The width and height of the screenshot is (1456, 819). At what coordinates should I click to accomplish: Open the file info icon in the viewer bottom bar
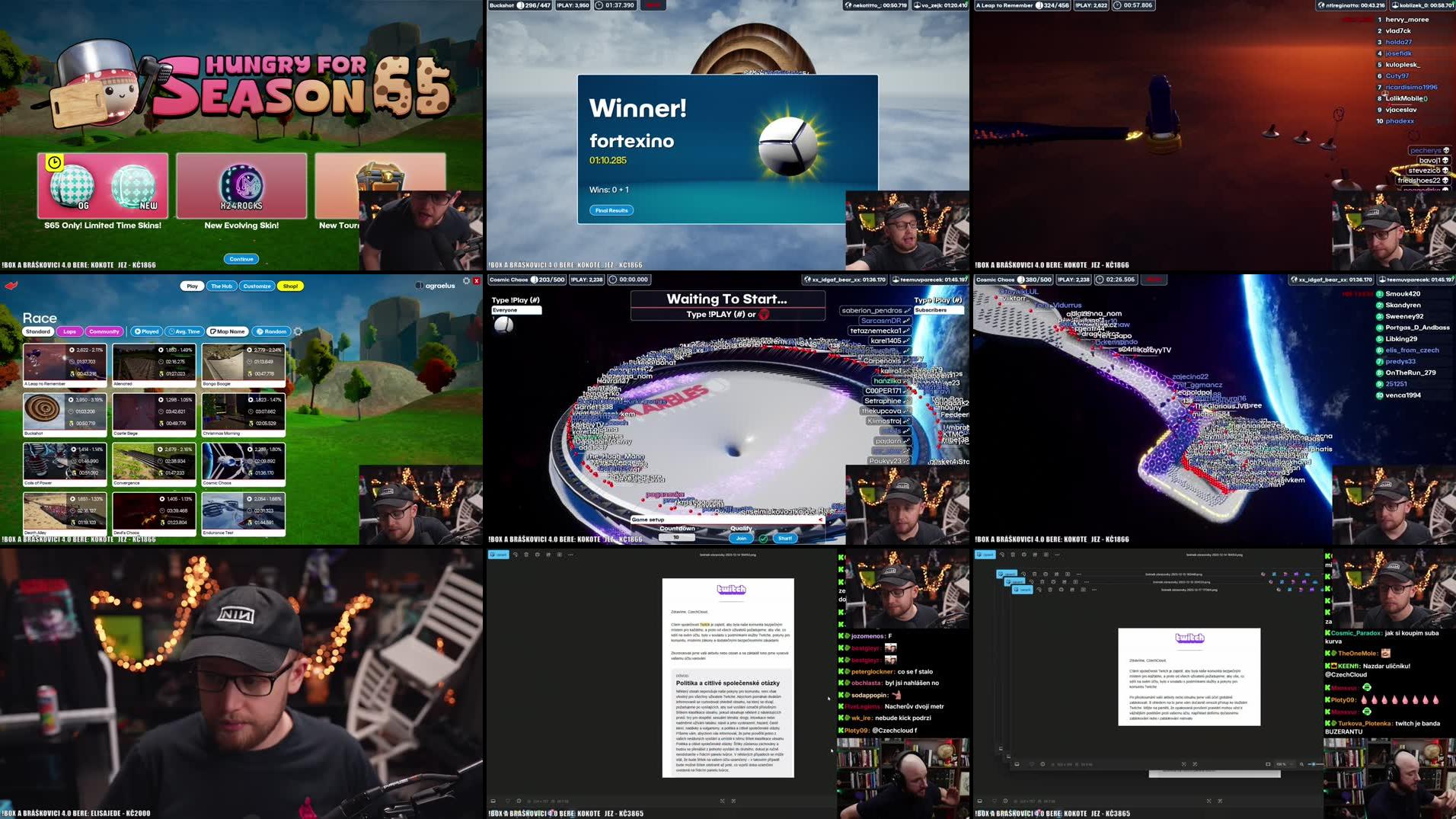(519, 800)
